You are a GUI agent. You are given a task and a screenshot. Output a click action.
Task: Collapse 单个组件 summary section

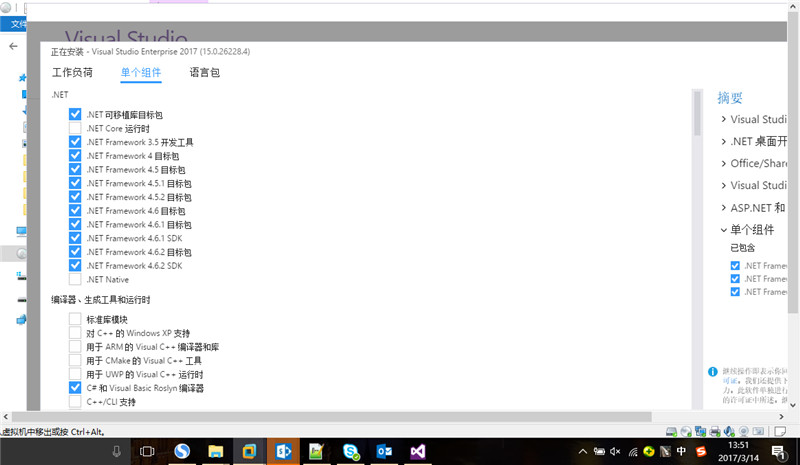pos(723,230)
